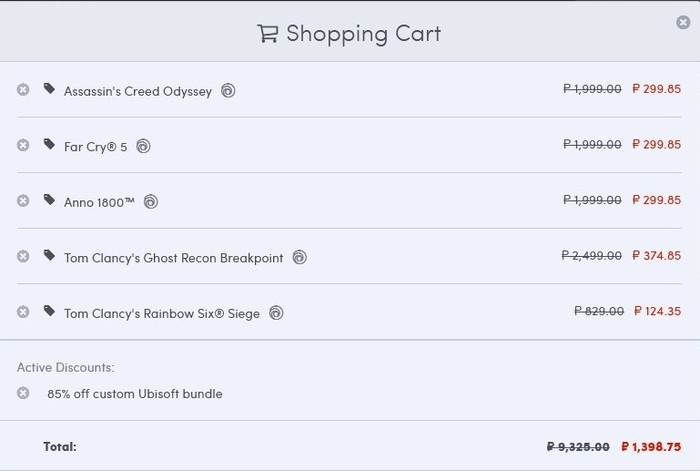Click the 85% off custom Ubisoft bundle text
Viewport: 700px width, 471px height.
coord(135,394)
